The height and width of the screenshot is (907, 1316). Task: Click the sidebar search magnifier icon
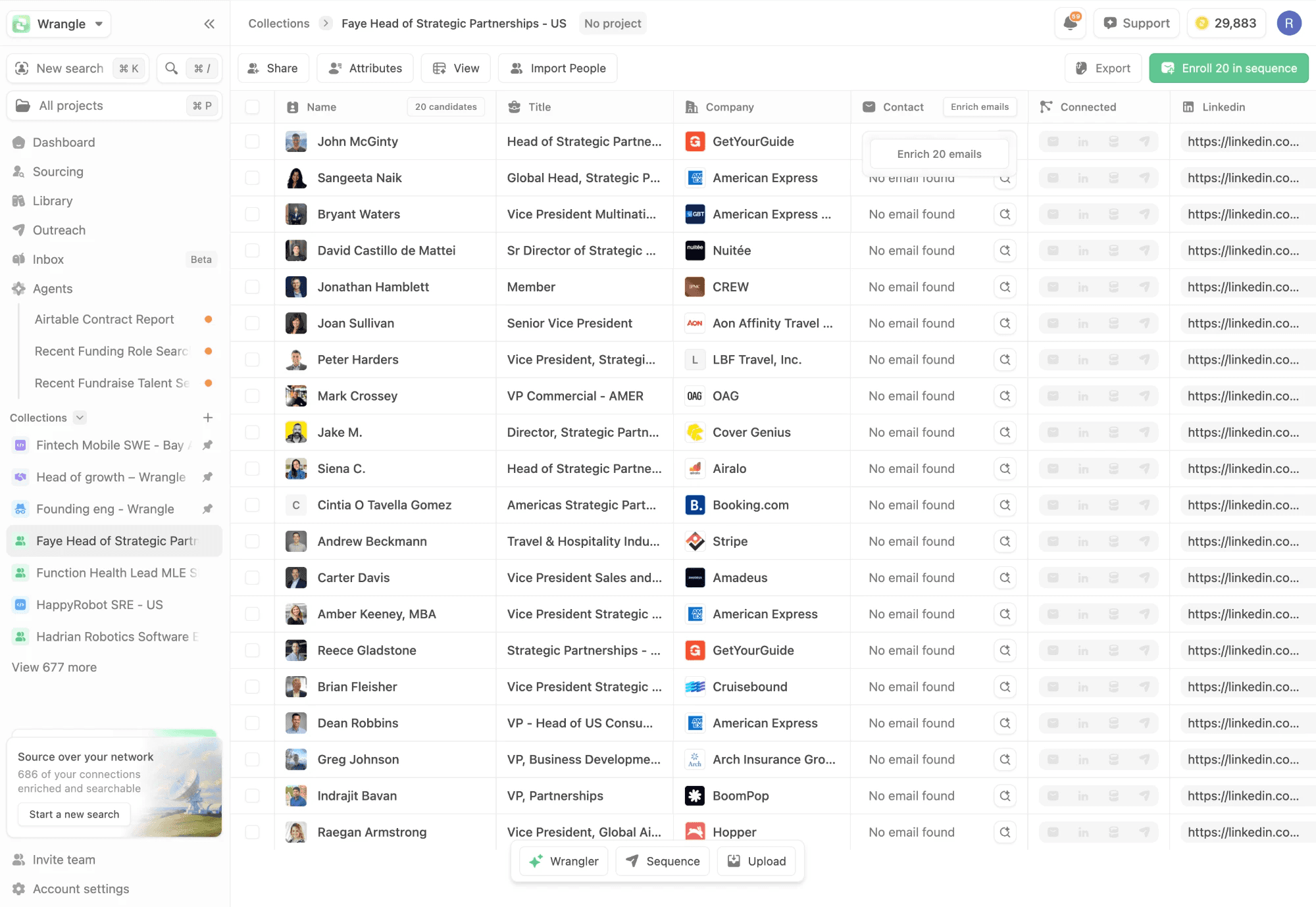(x=171, y=68)
